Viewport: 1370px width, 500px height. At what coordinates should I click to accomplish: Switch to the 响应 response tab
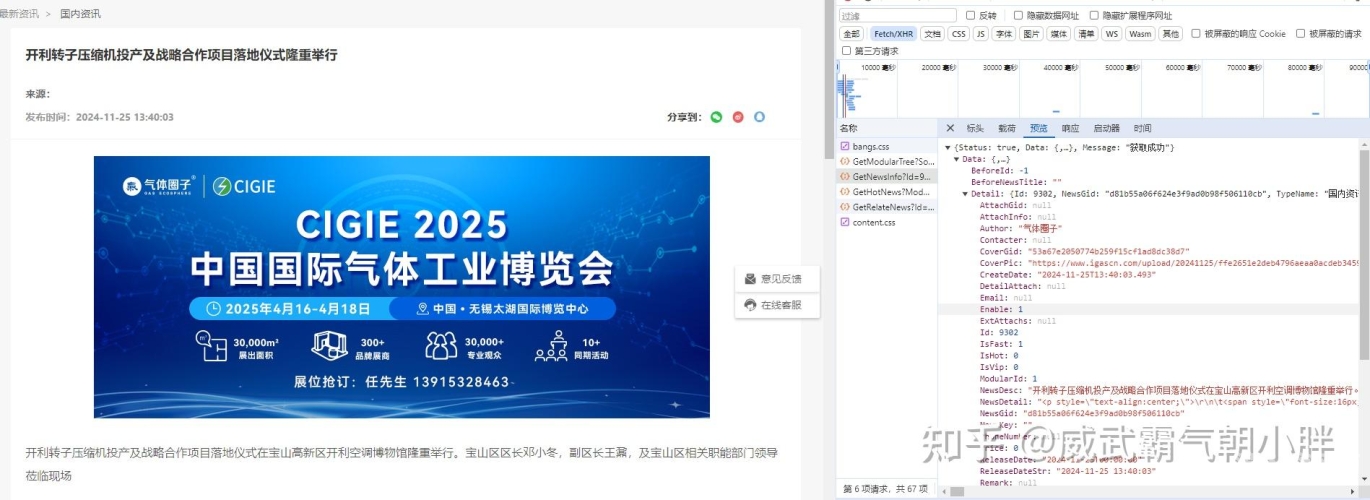point(1070,128)
